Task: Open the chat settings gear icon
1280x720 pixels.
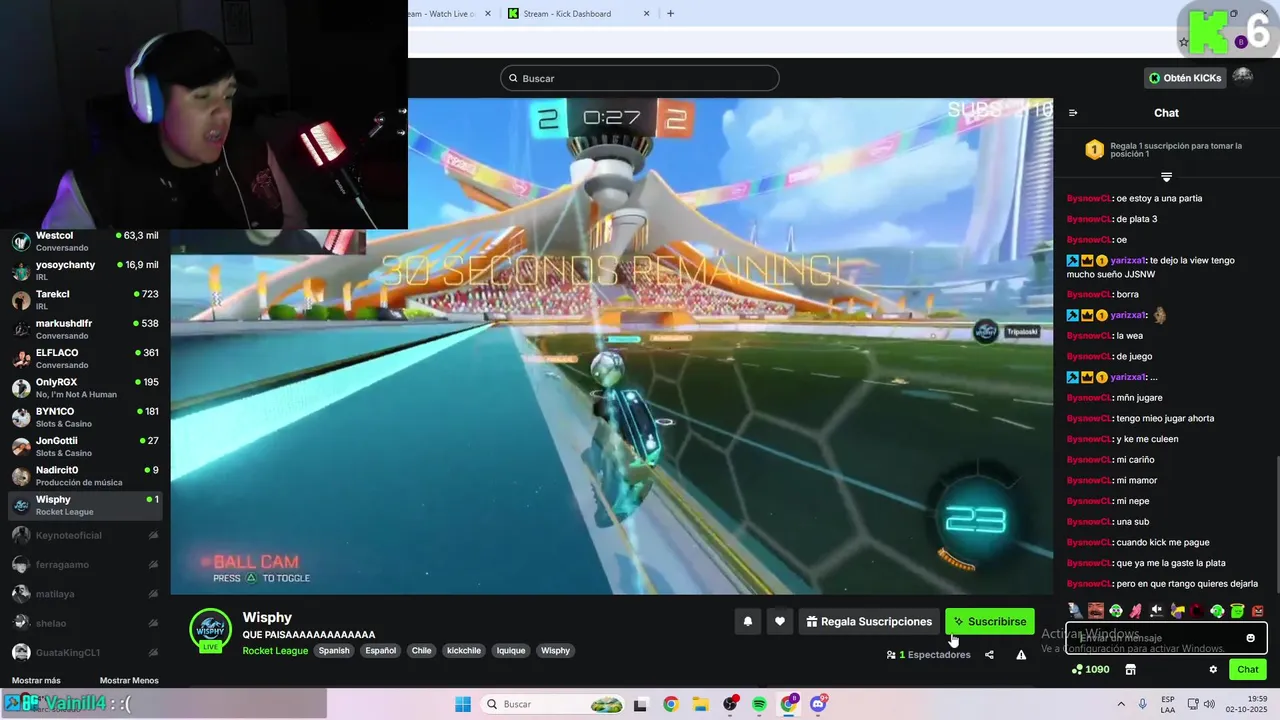Action: (x=1213, y=669)
